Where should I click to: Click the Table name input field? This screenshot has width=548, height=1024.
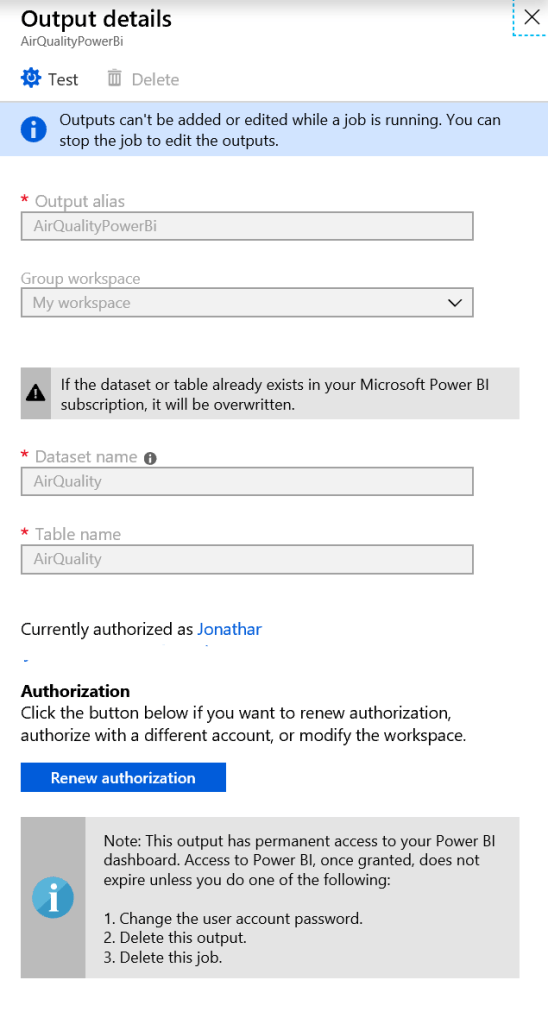click(247, 559)
